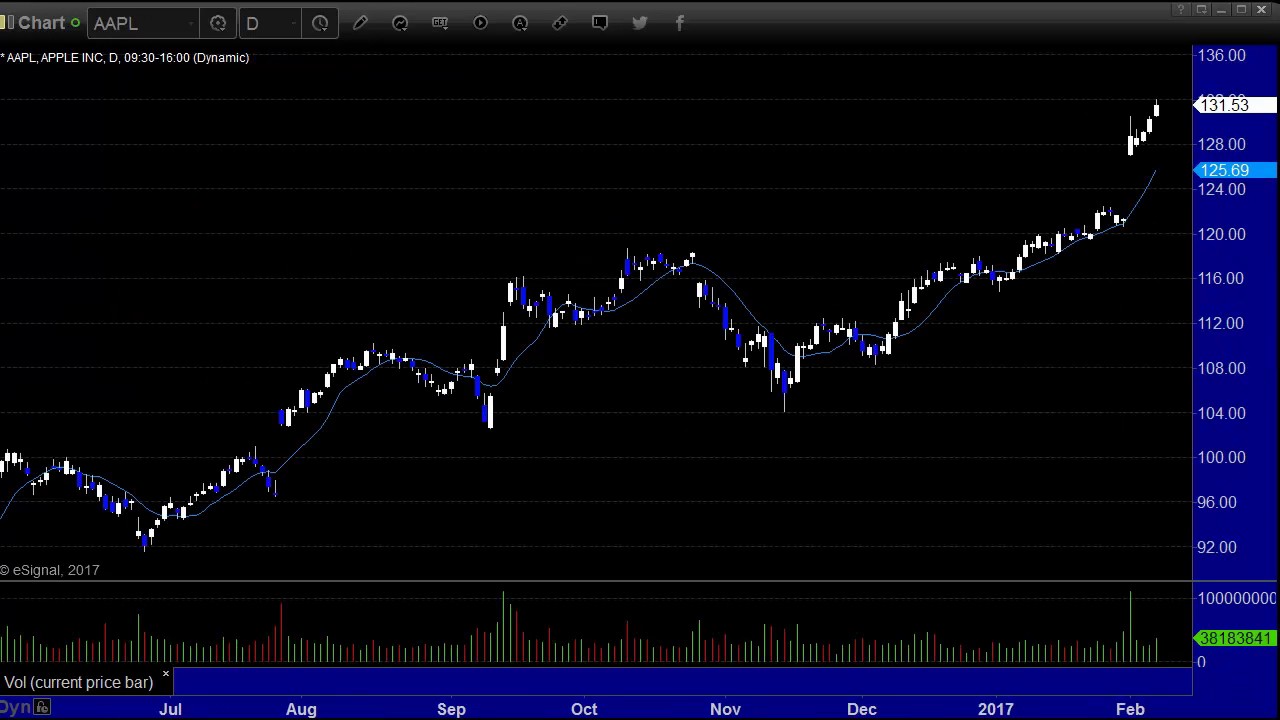
Task: Click the trading arrows icon
Action: pos(560,23)
